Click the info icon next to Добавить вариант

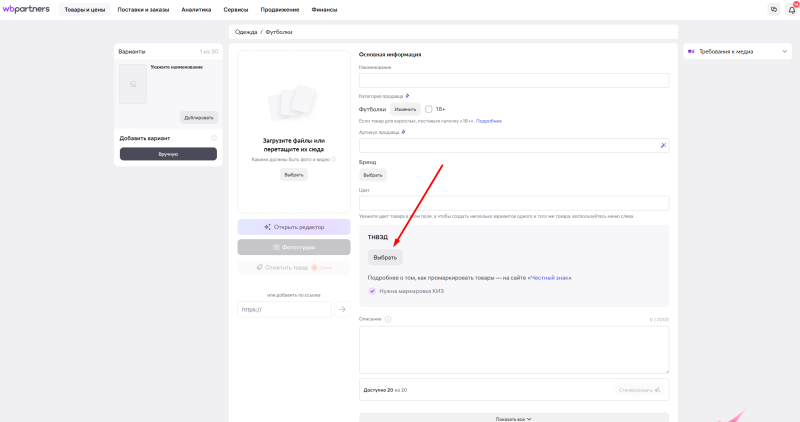pyautogui.click(x=214, y=138)
